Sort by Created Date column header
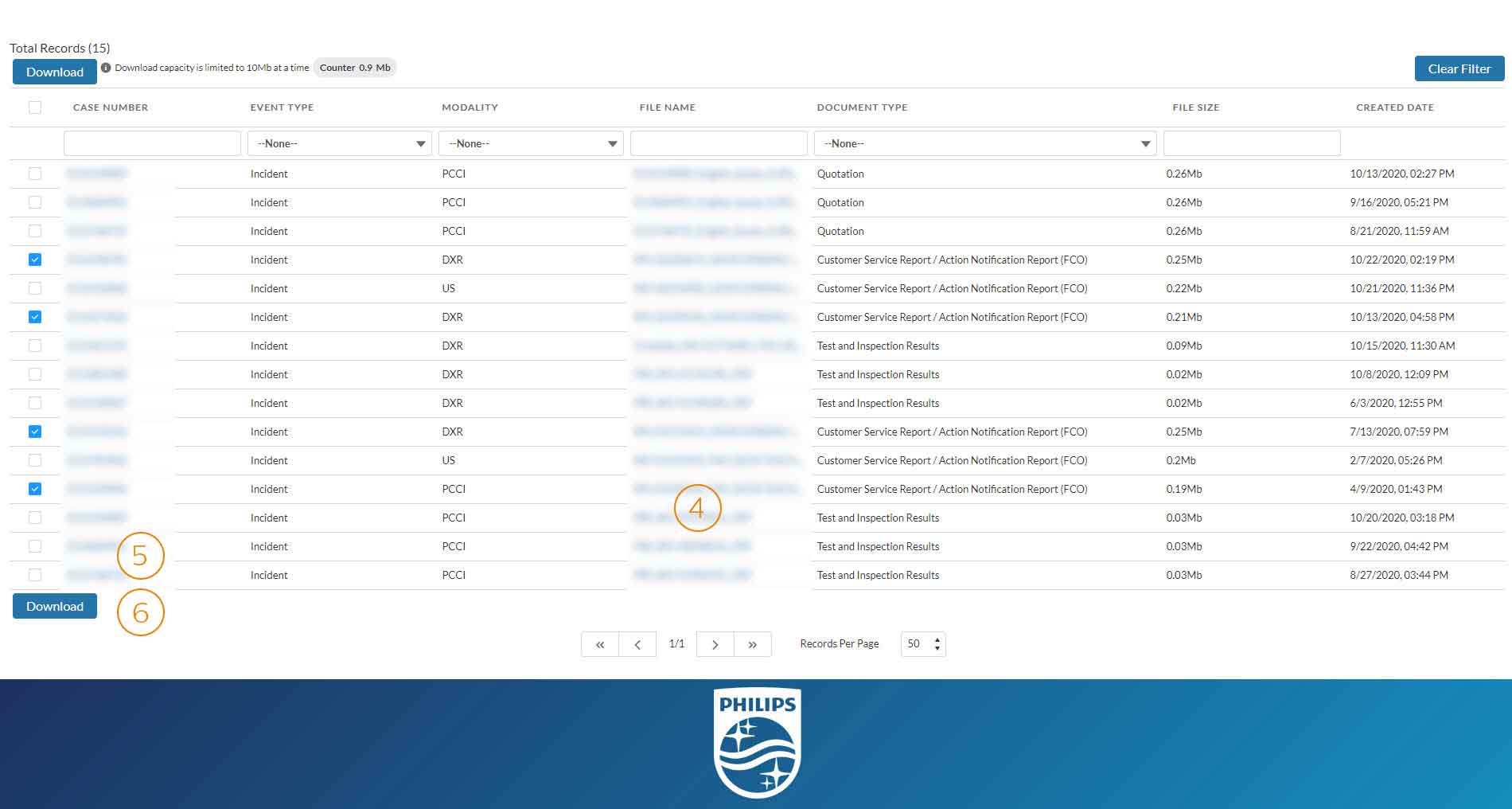This screenshot has width=1512, height=809. [x=1394, y=107]
